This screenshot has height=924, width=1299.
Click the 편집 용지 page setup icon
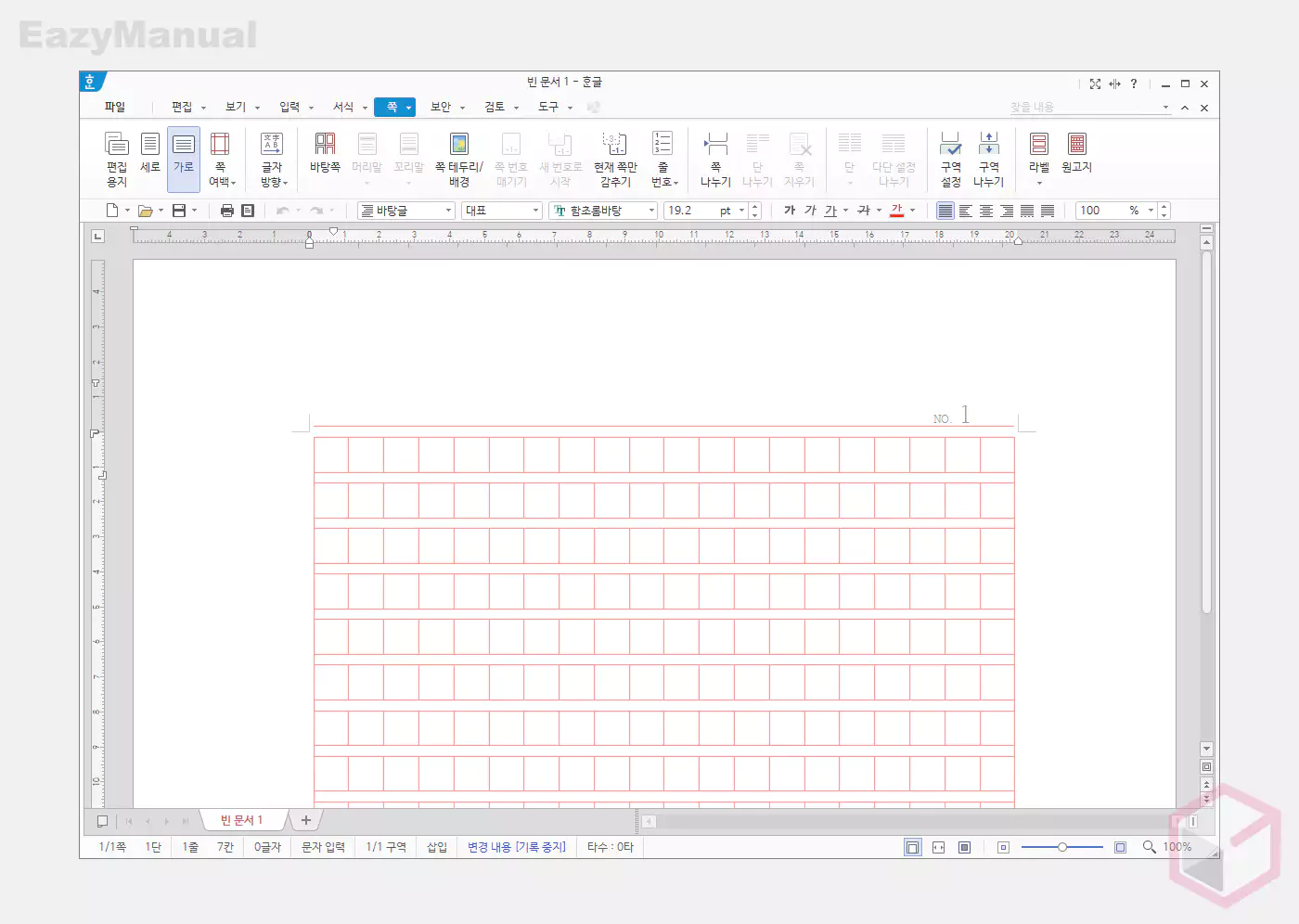116,158
